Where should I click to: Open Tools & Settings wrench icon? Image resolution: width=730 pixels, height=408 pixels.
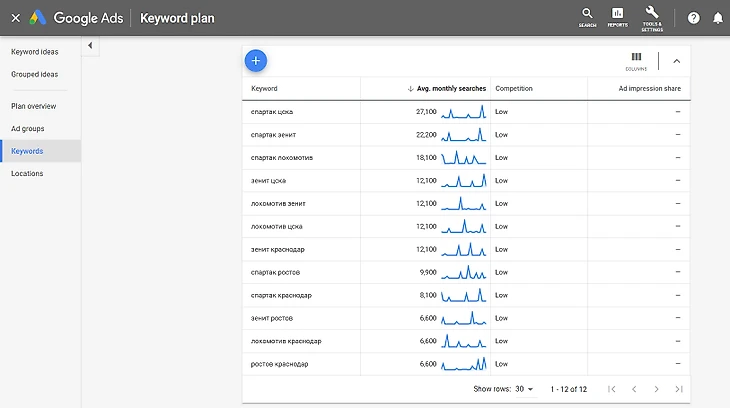coord(652,15)
